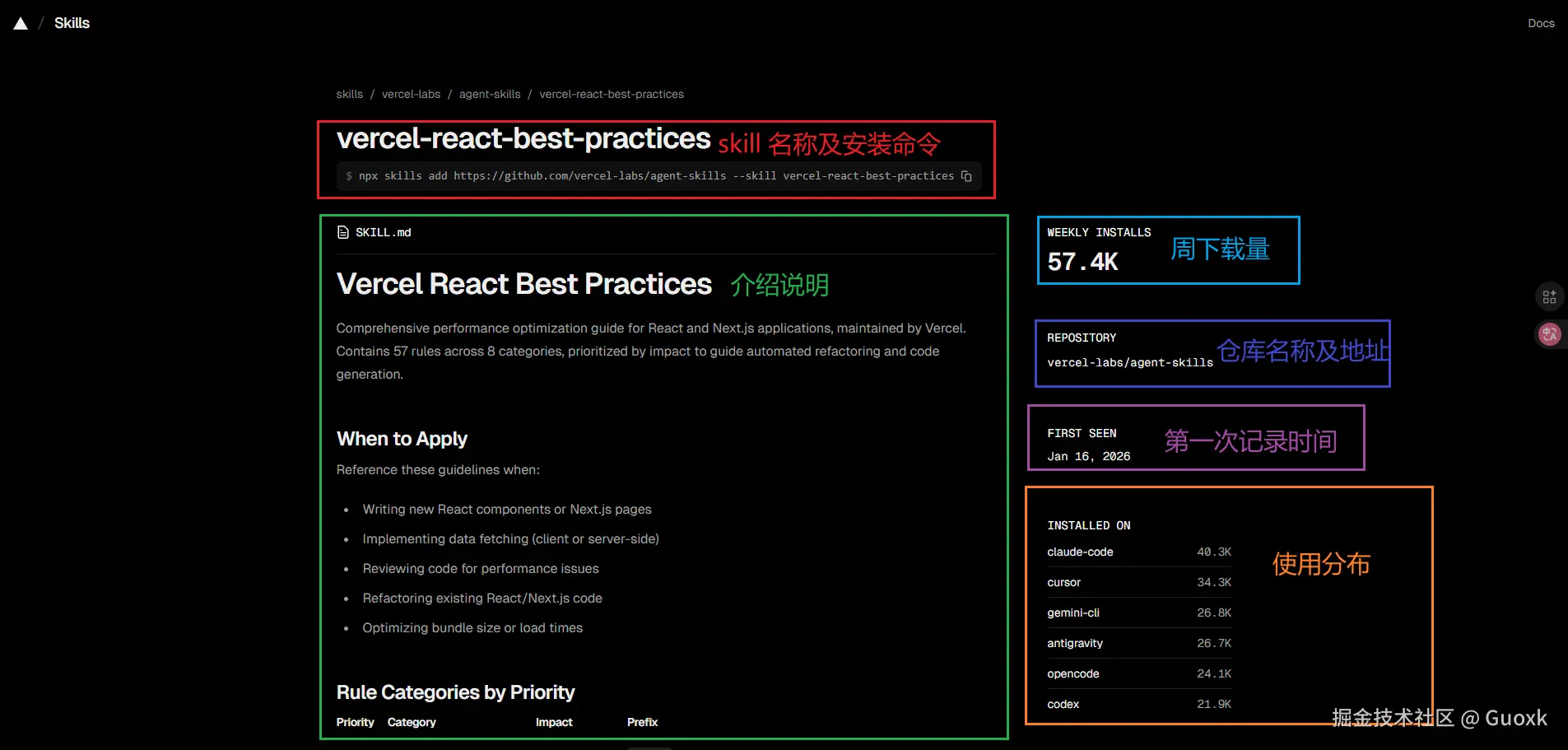The image size is (1568, 750).
Task: Open vercel-labs/agent-skills repository link
Action: [x=1130, y=362]
